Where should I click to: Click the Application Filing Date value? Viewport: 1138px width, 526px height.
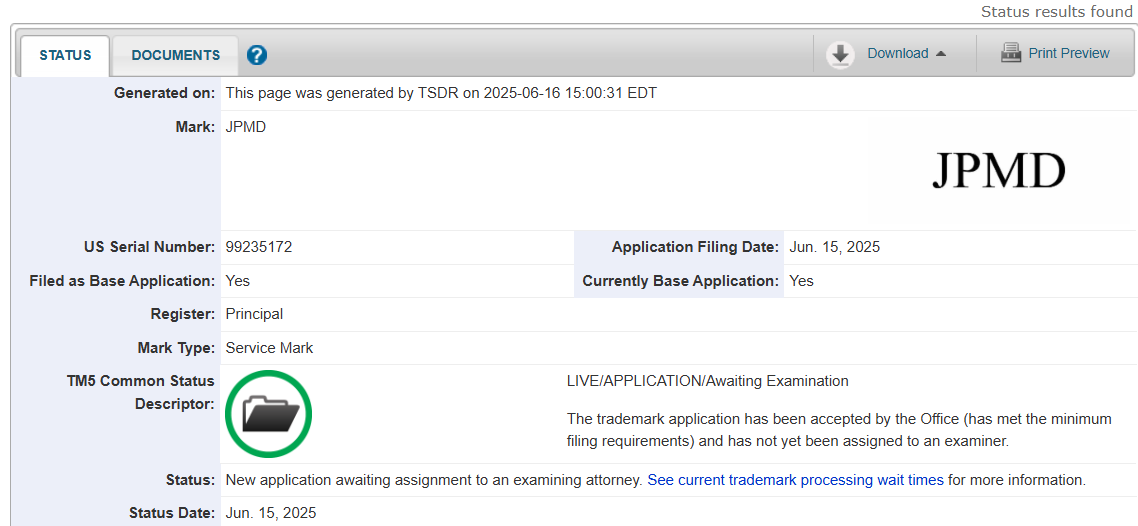coord(834,247)
